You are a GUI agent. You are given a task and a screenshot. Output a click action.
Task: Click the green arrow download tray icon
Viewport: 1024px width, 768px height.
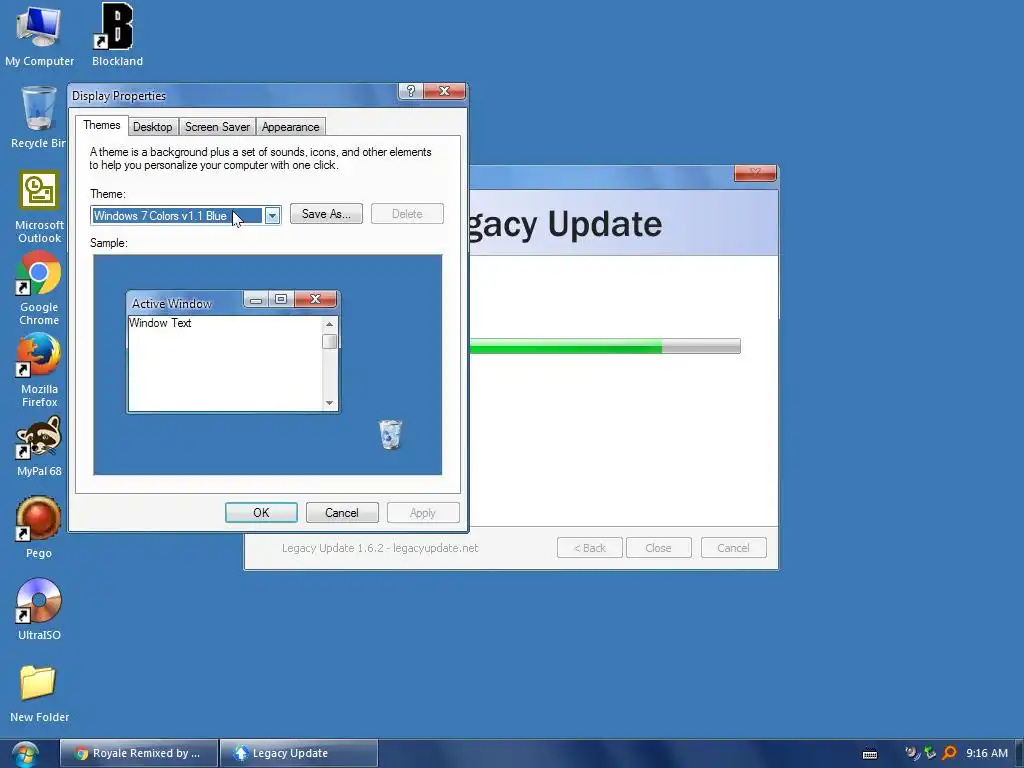930,753
